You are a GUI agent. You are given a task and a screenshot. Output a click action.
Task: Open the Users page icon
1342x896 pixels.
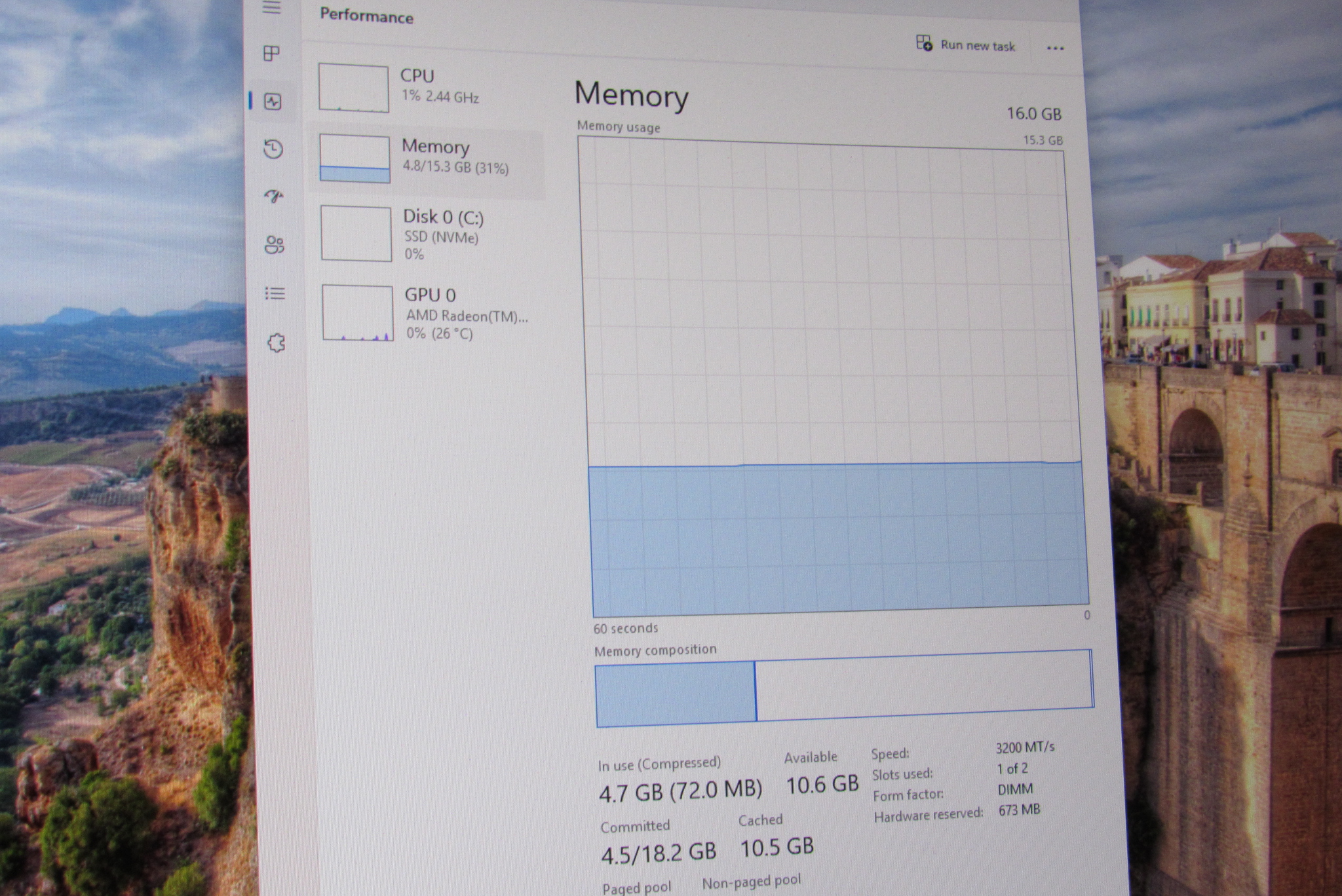point(275,245)
